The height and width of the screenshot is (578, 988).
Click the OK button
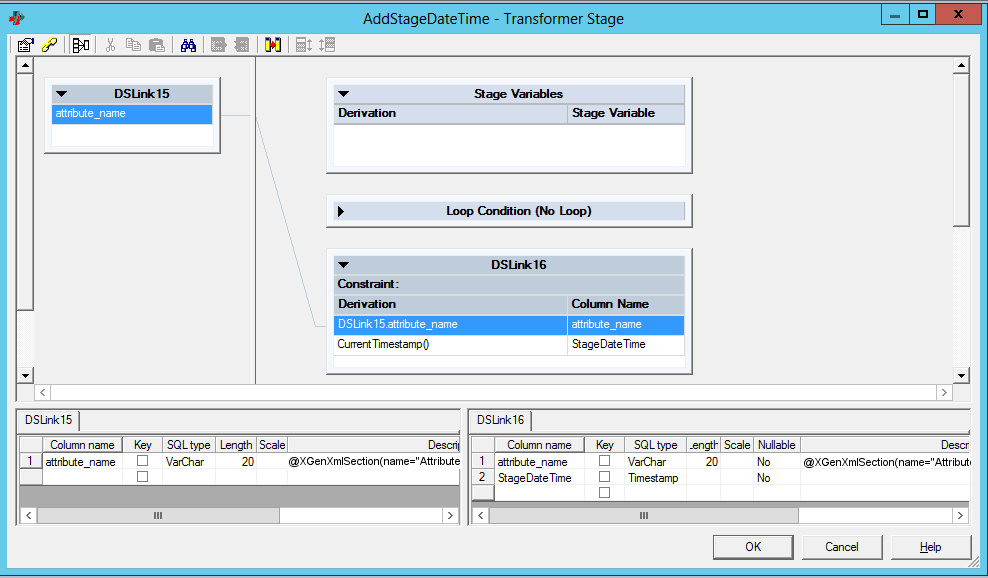tap(753, 546)
